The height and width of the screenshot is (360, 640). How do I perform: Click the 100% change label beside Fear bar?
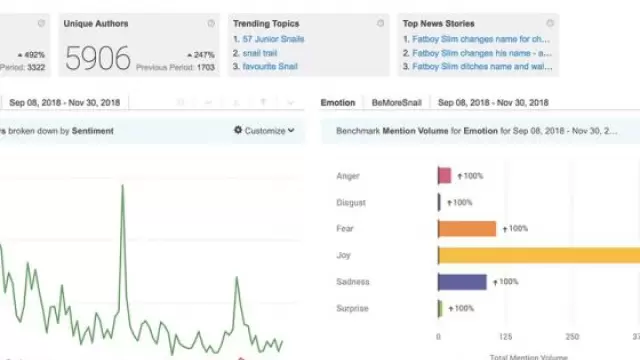click(515, 229)
